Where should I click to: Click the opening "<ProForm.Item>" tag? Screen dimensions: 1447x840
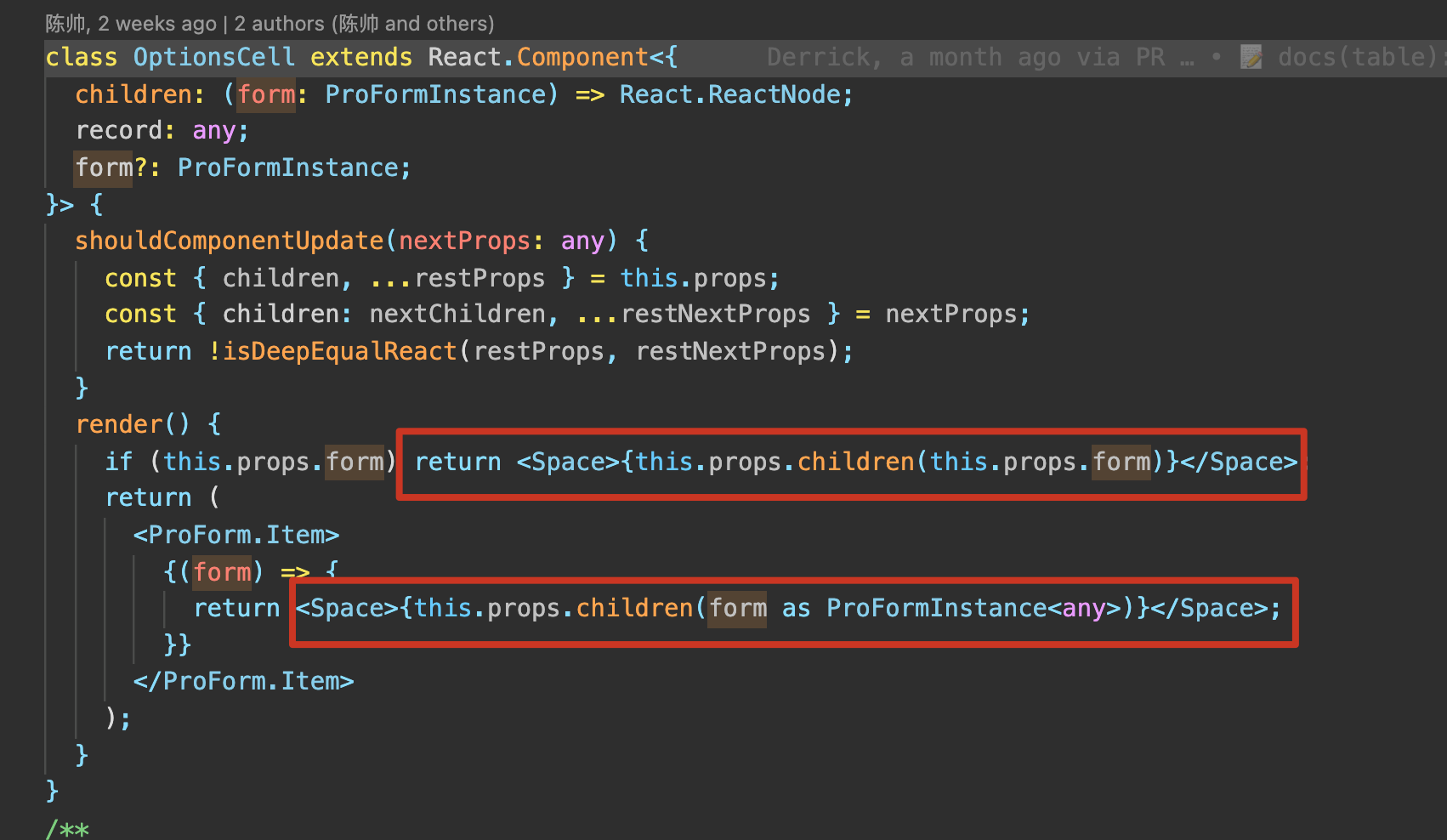tap(235, 534)
